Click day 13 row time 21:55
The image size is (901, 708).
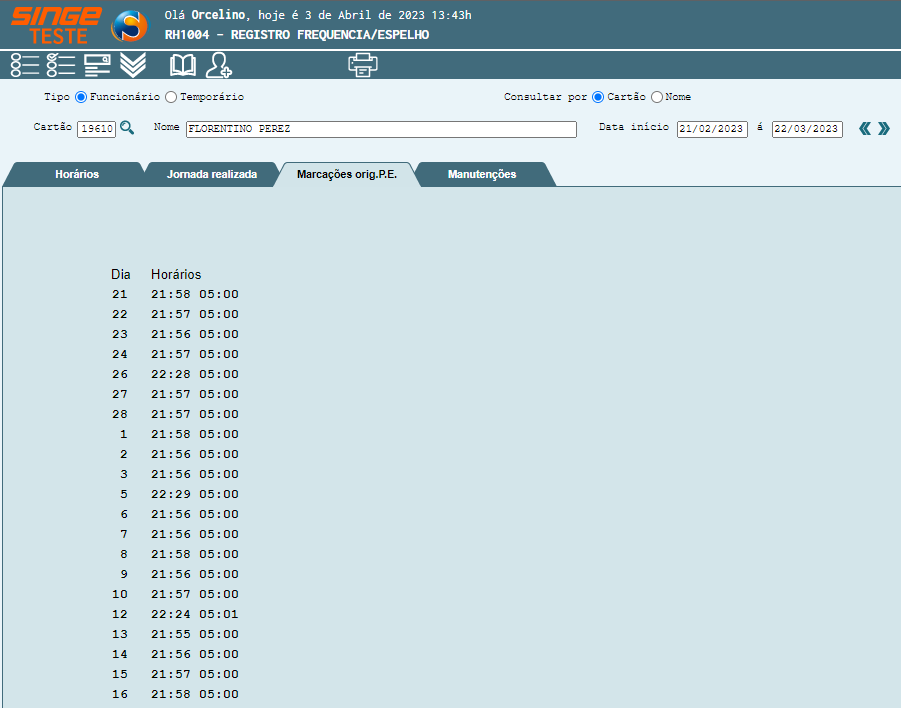click(171, 634)
